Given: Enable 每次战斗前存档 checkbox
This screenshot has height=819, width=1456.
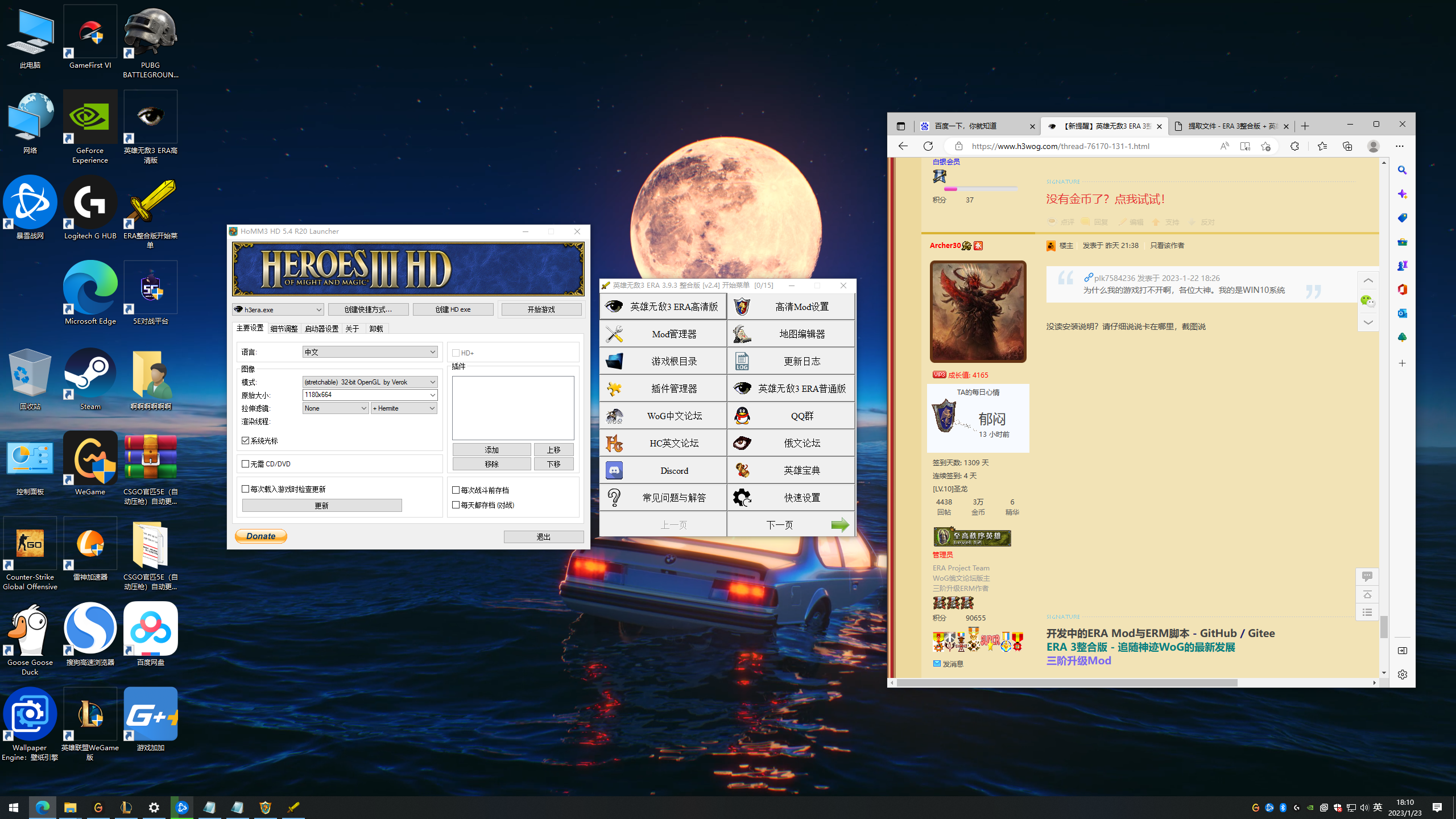Looking at the screenshot, I should 456,490.
